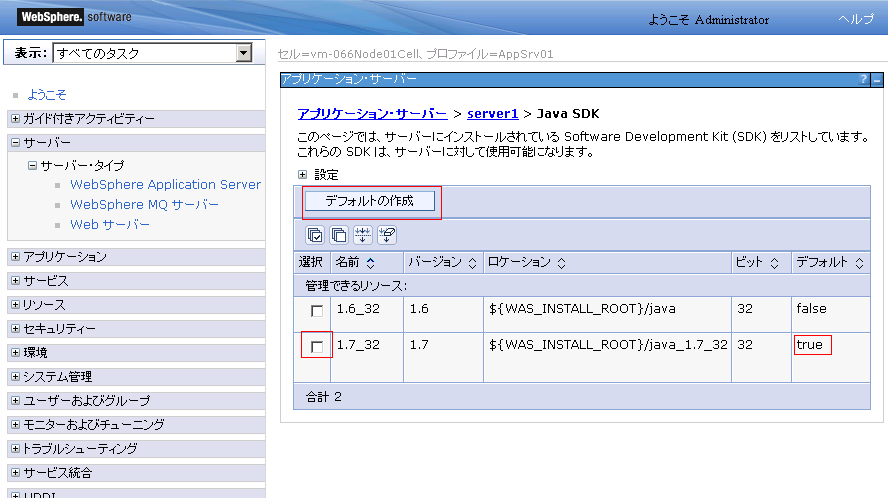
Task: Sort table by デフォルト column arrows
Action: (859, 262)
